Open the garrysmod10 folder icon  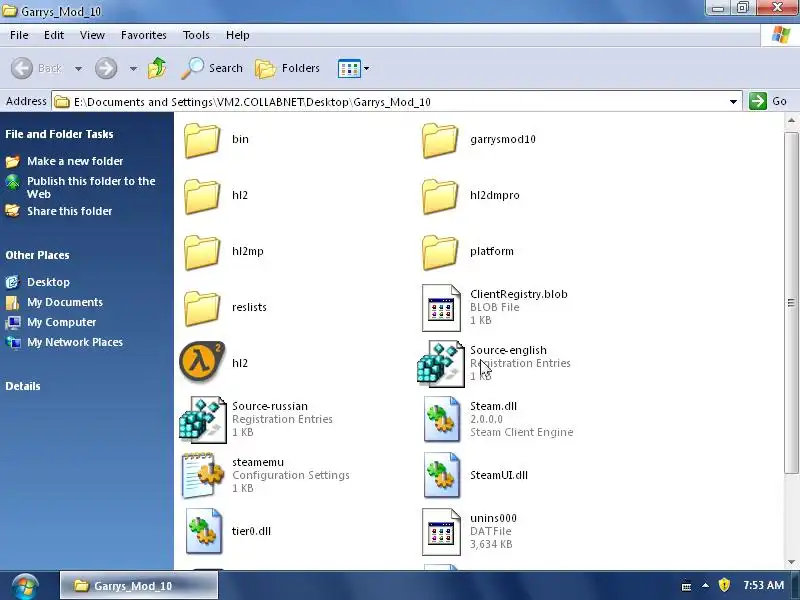pyautogui.click(x=440, y=140)
